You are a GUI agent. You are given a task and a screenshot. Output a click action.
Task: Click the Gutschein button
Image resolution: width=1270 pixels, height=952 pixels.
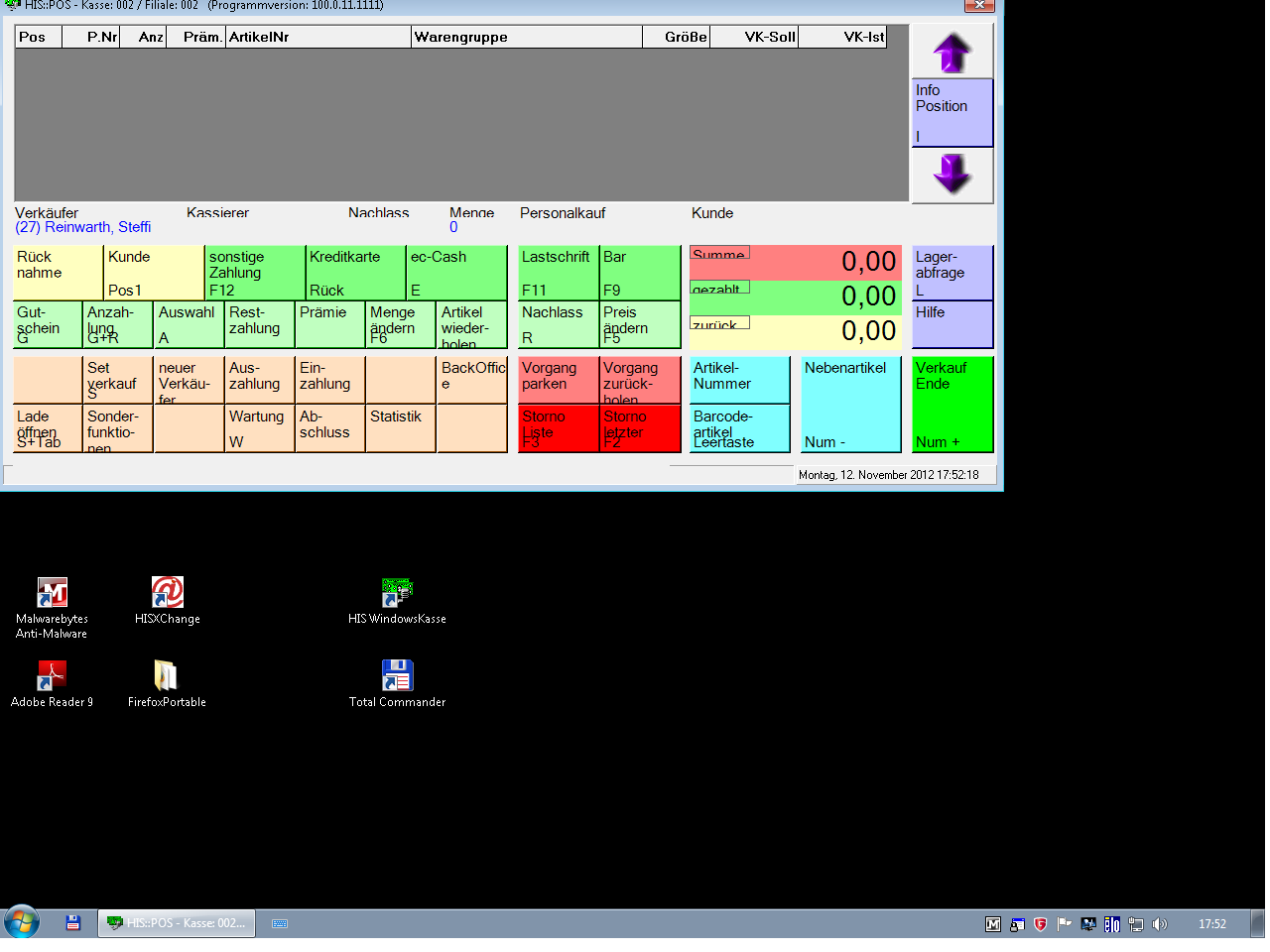click(x=48, y=324)
